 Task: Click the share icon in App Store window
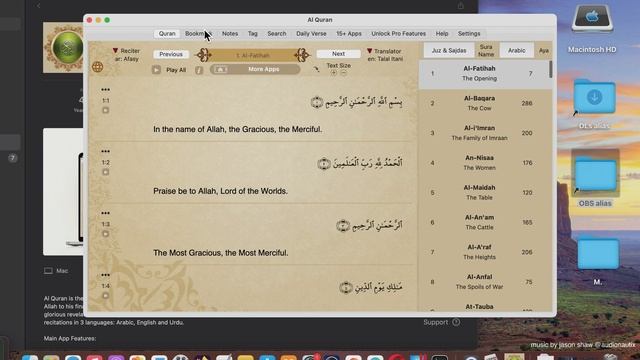[x=460, y=5]
